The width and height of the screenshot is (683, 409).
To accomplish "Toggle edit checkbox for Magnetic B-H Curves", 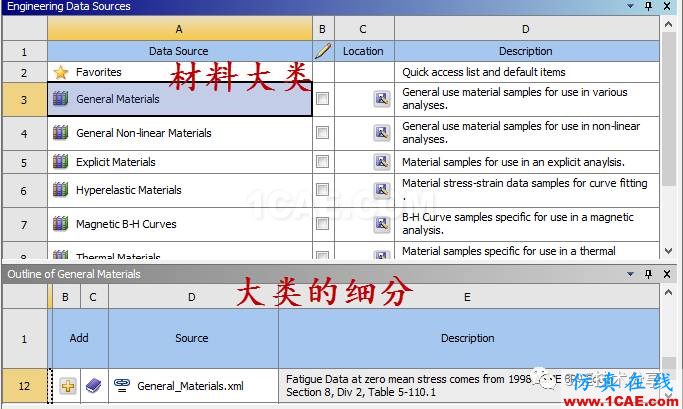I will (x=322, y=223).
